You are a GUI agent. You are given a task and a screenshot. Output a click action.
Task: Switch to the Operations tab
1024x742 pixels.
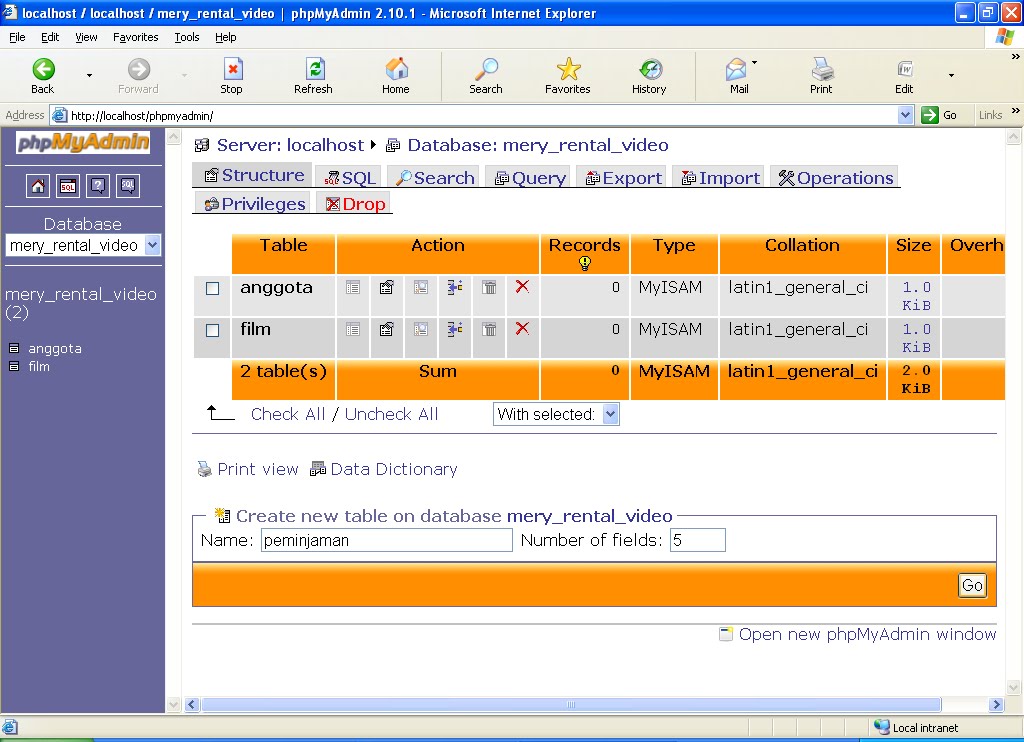pyautogui.click(x=835, y=178)
